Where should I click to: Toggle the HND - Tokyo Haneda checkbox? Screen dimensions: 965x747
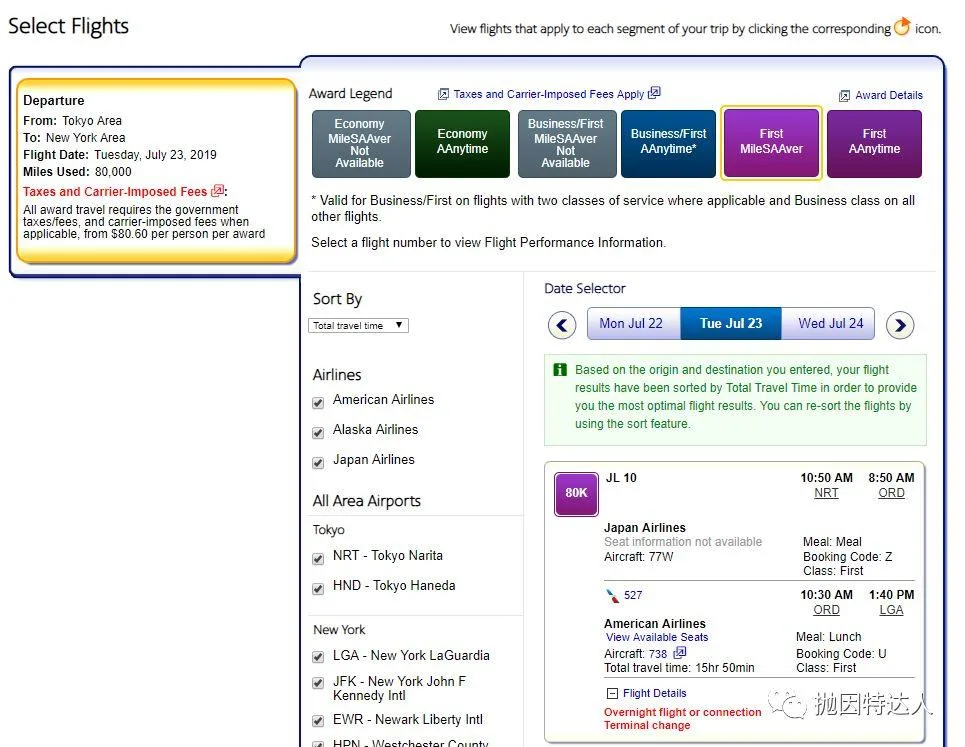tap(318, 589)
